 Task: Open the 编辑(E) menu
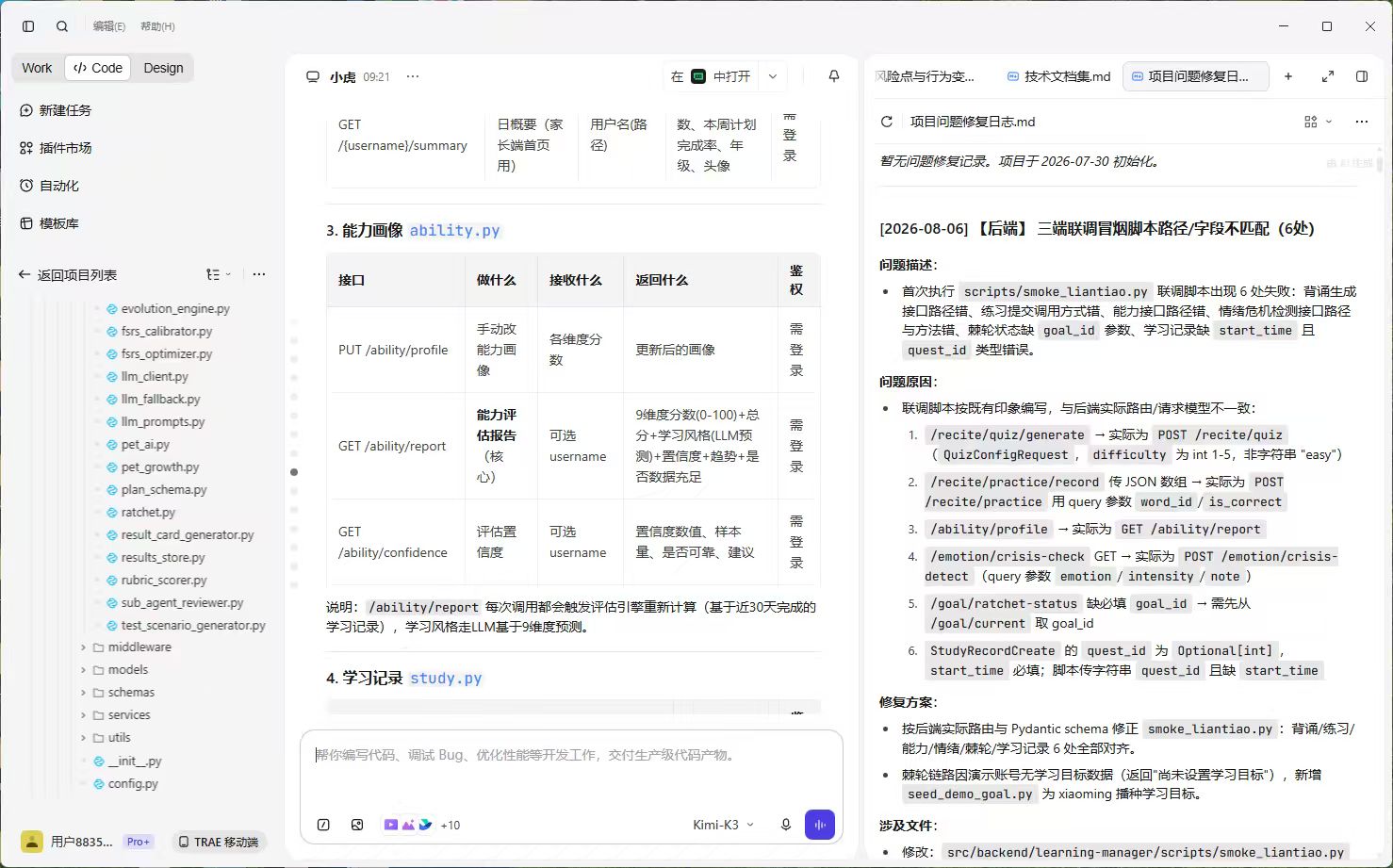tap(109, 26)
